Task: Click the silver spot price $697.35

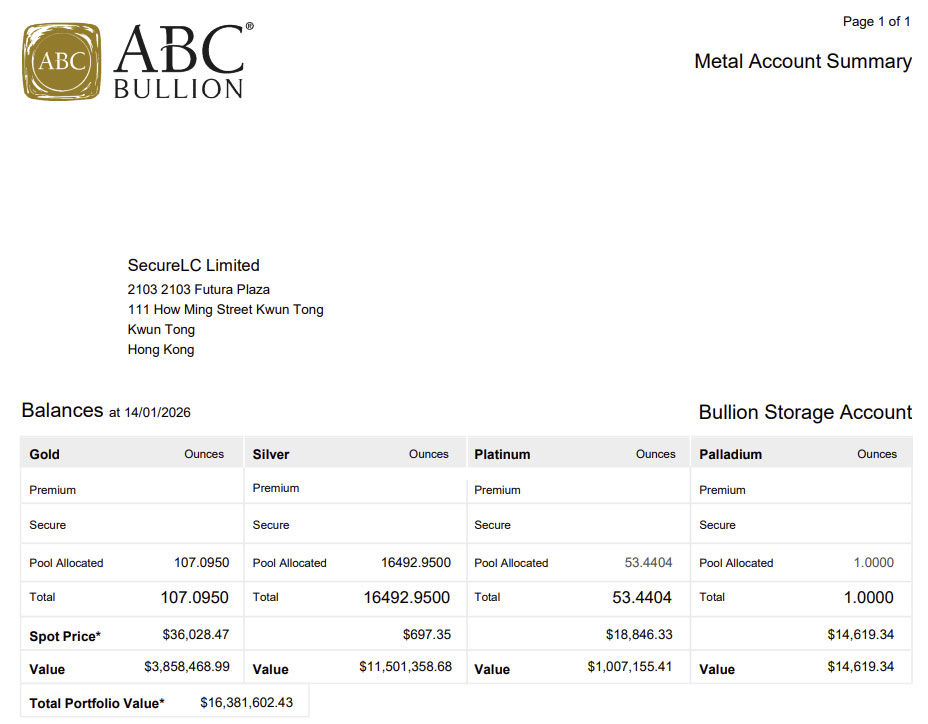Action: coord(426,634)
